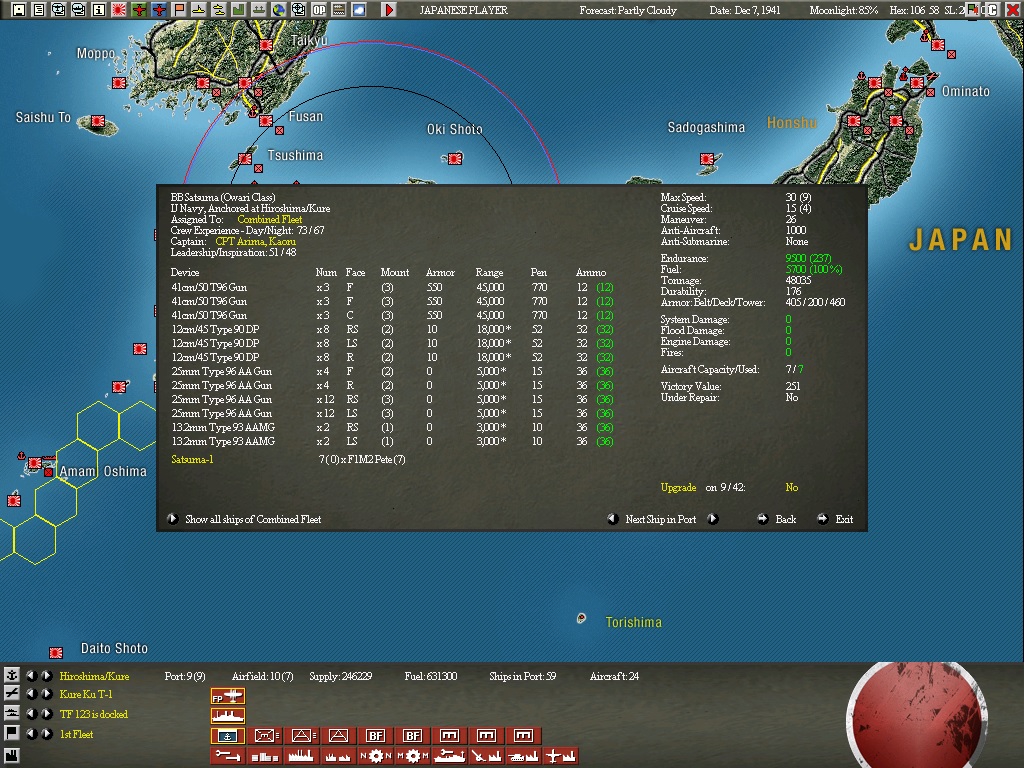
Task: Open the Combined Fleet assignment link
Action: (x=270, y=219)
